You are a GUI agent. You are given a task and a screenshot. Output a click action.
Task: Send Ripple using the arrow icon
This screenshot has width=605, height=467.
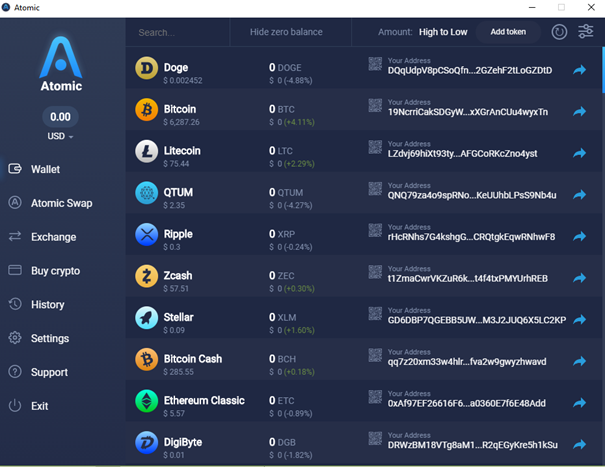tap(580, 237)
